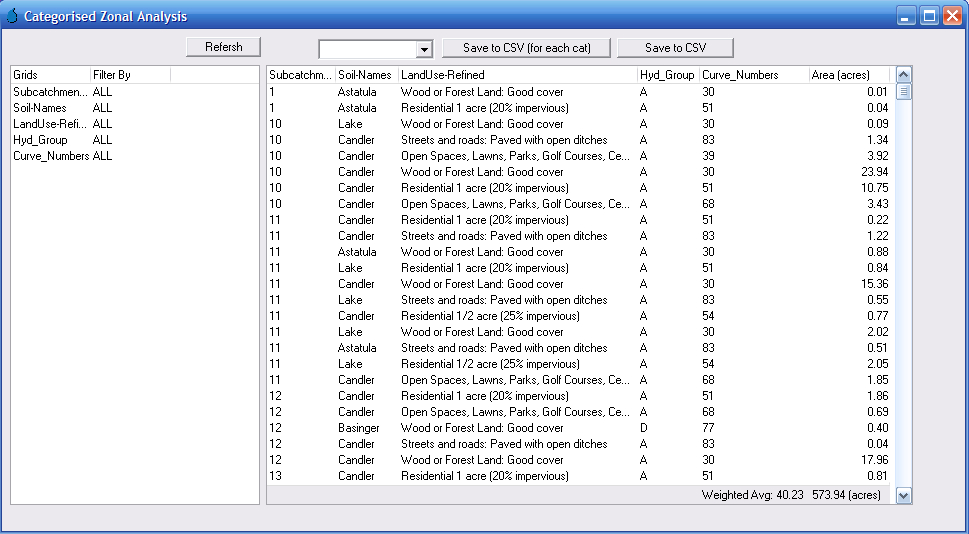Select row with area 1.34
The height and width of the screenshot is (534, 969).
579,140
